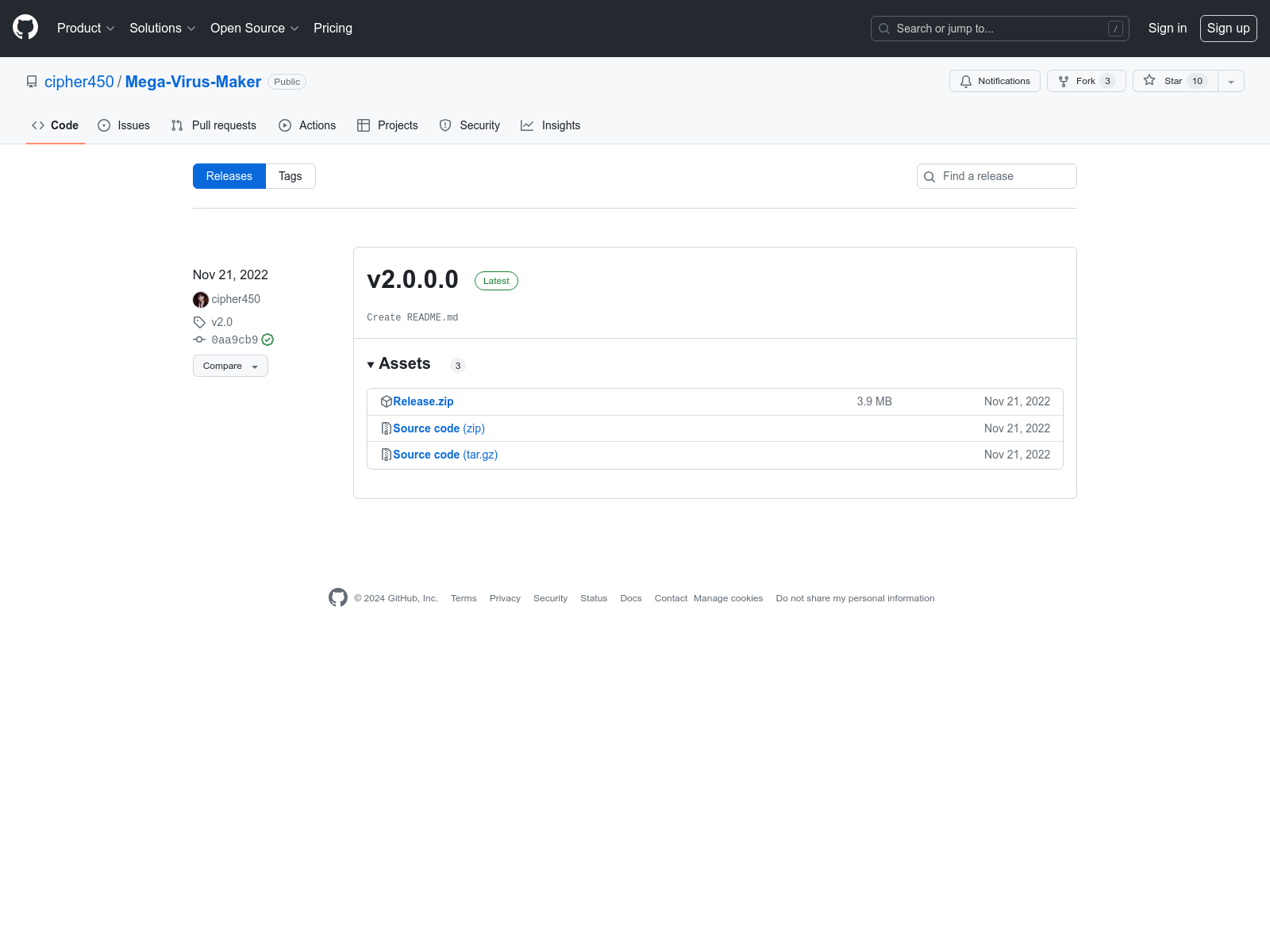Open the Status footer link
The width and height of the screenshot is (1270, 952).
tap(594, 598)
